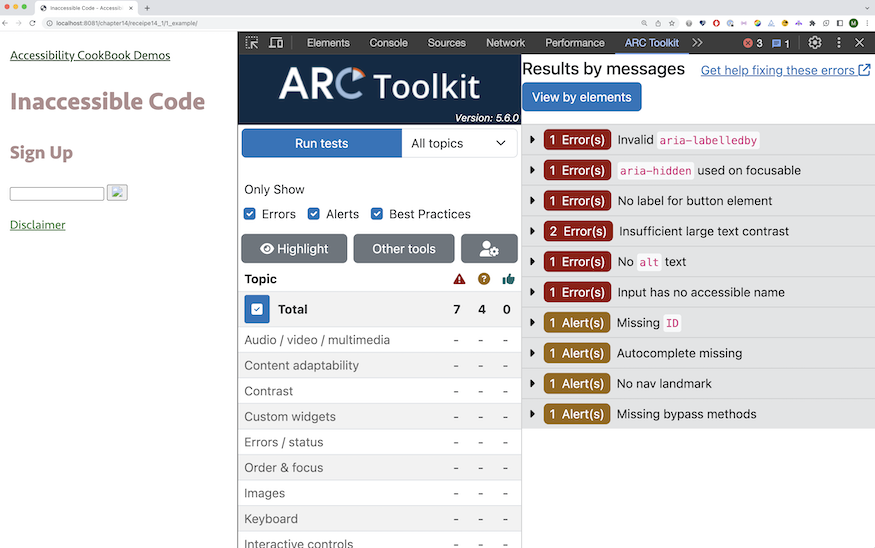Uncheck the Best Practices checkbox

(x=377, y=214)
